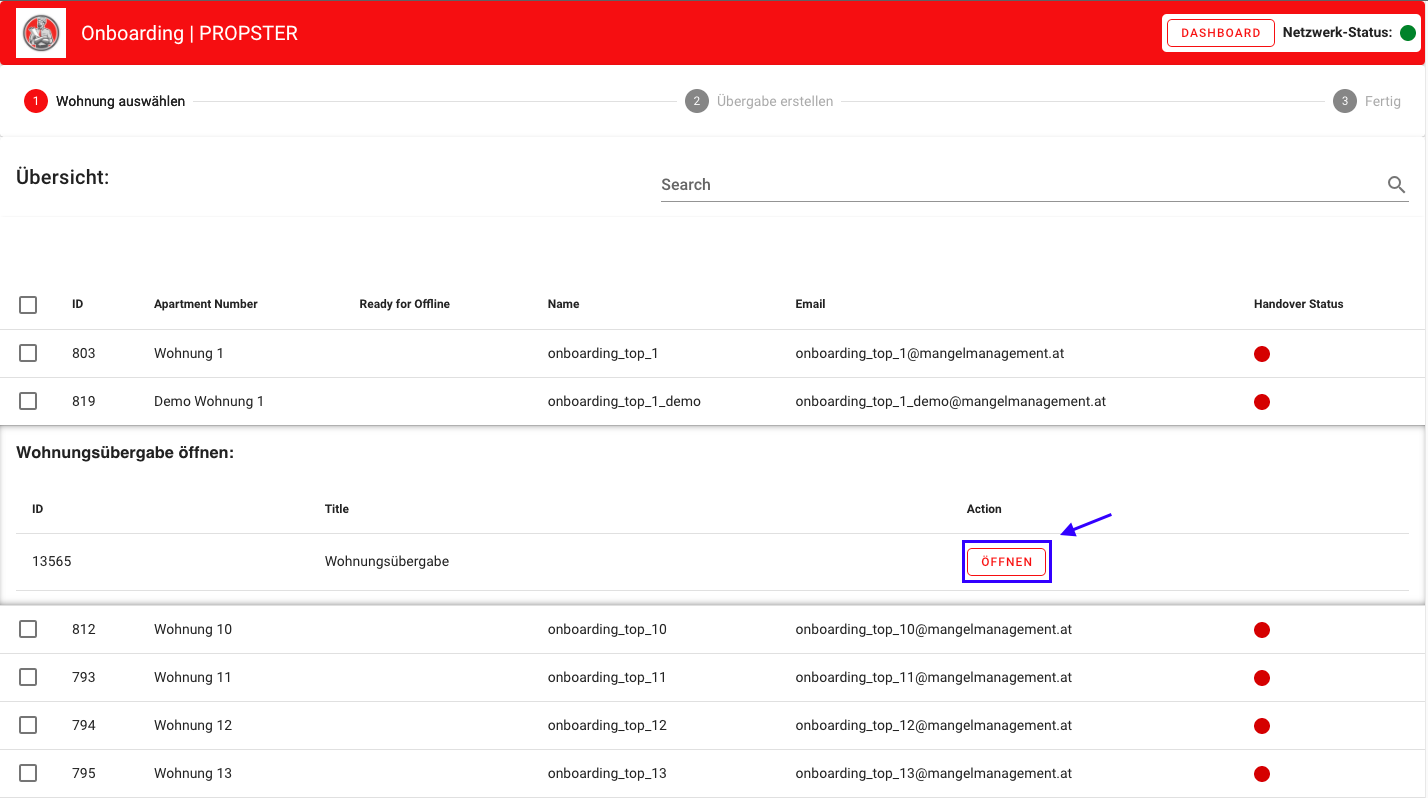Click ID 795 cell

[84, 774]
